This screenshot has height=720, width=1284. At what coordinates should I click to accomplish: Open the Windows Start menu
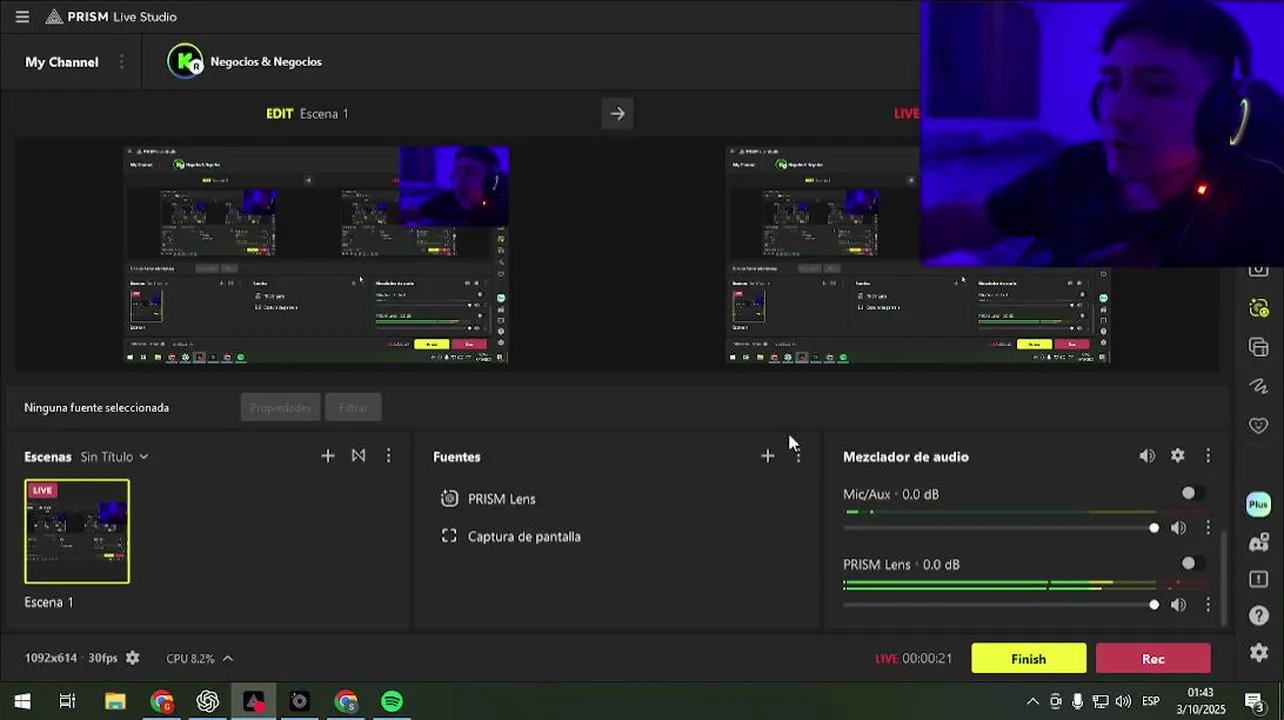click(x=22, y=702)
